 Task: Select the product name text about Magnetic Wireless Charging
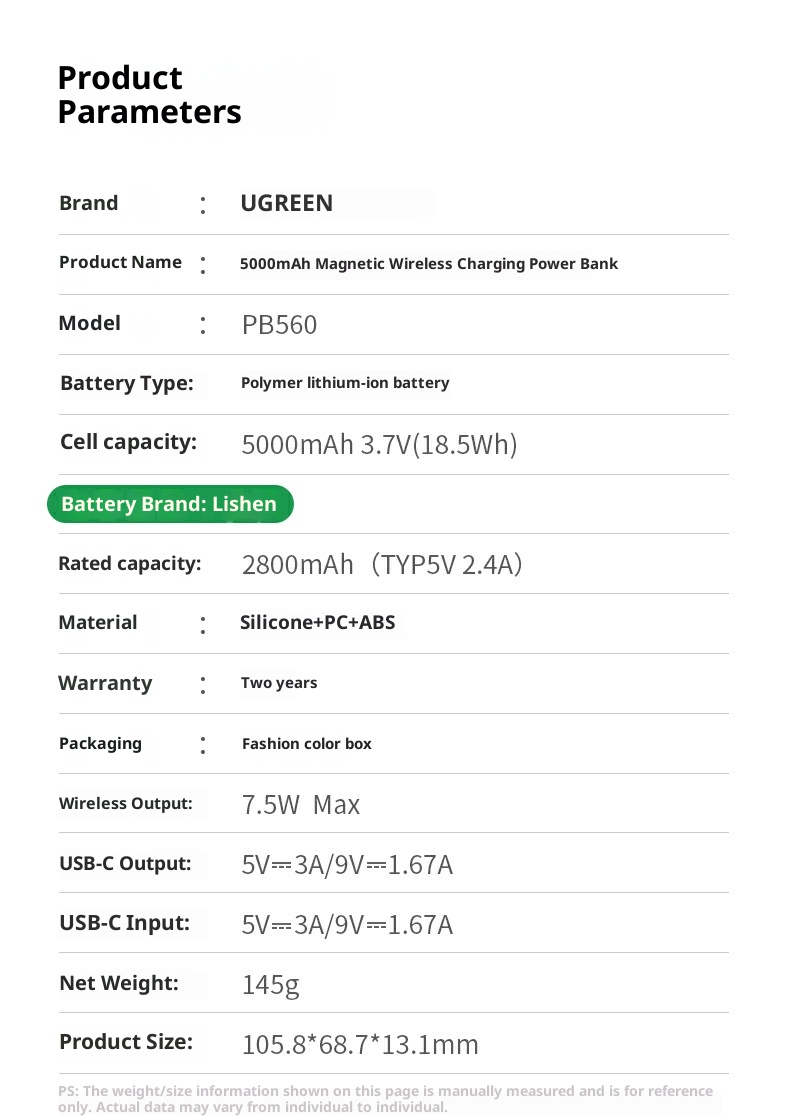pos(429,264)
